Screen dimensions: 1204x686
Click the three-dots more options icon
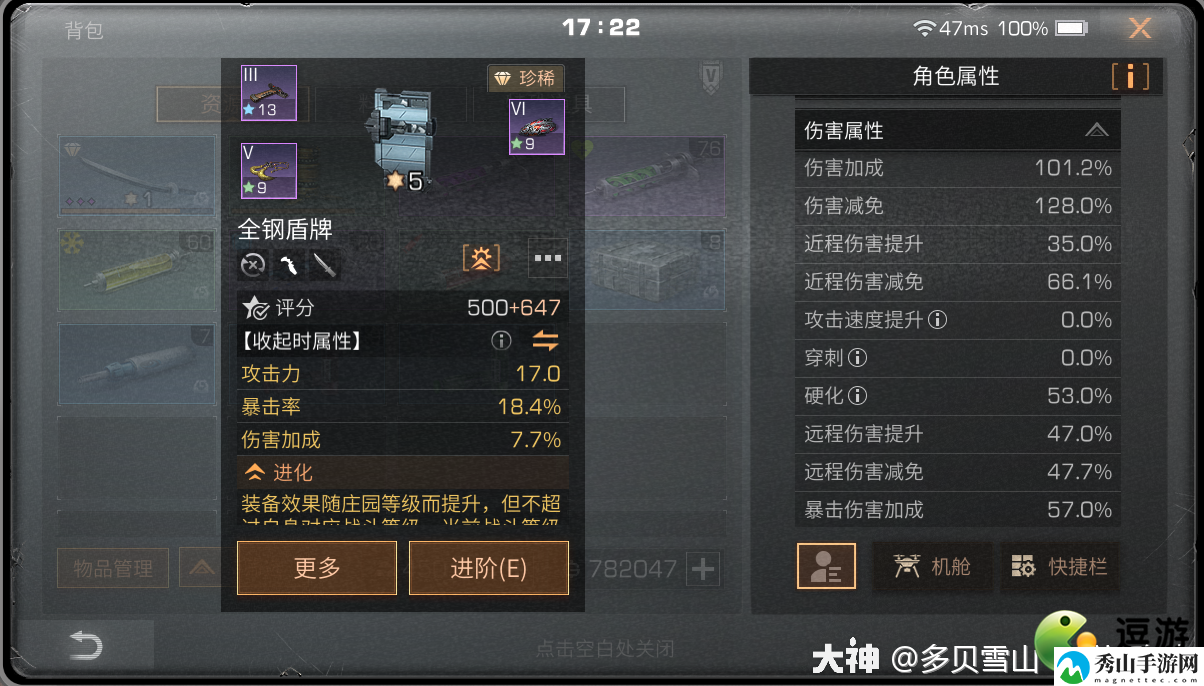(548, 258)
